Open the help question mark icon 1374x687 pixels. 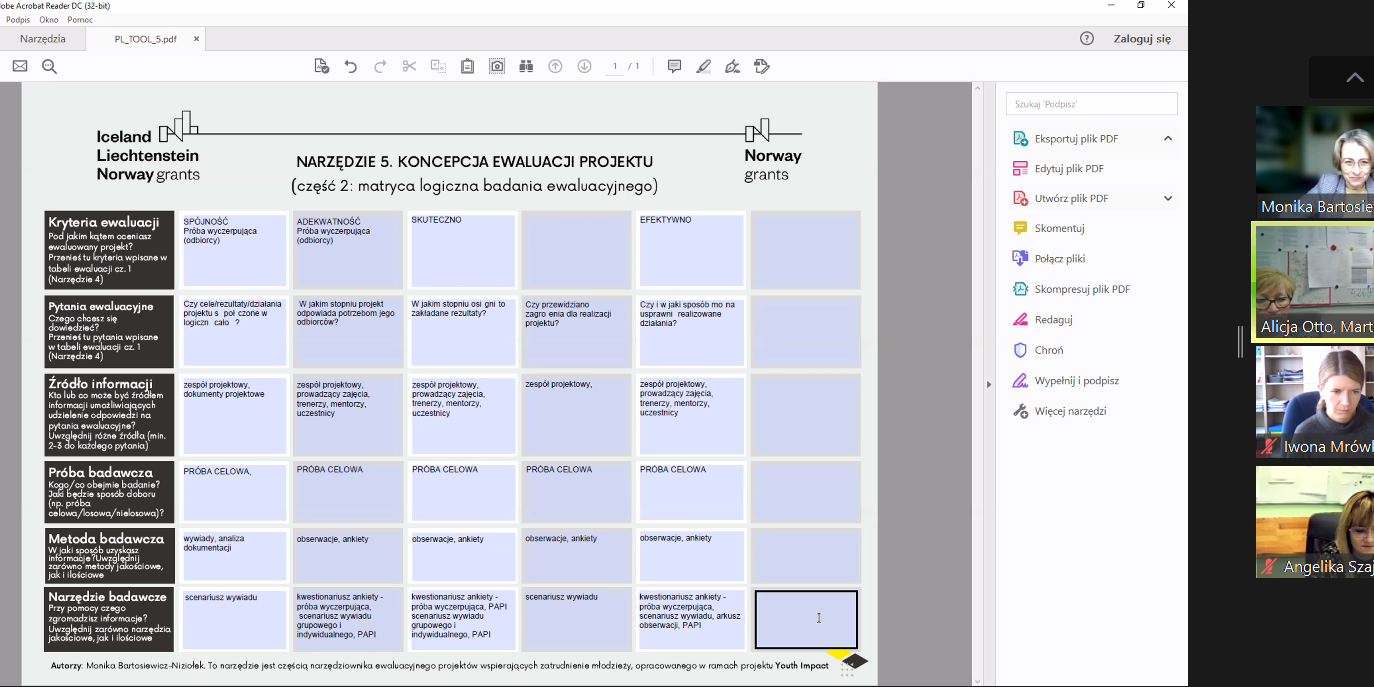(x=1087, y=39)
